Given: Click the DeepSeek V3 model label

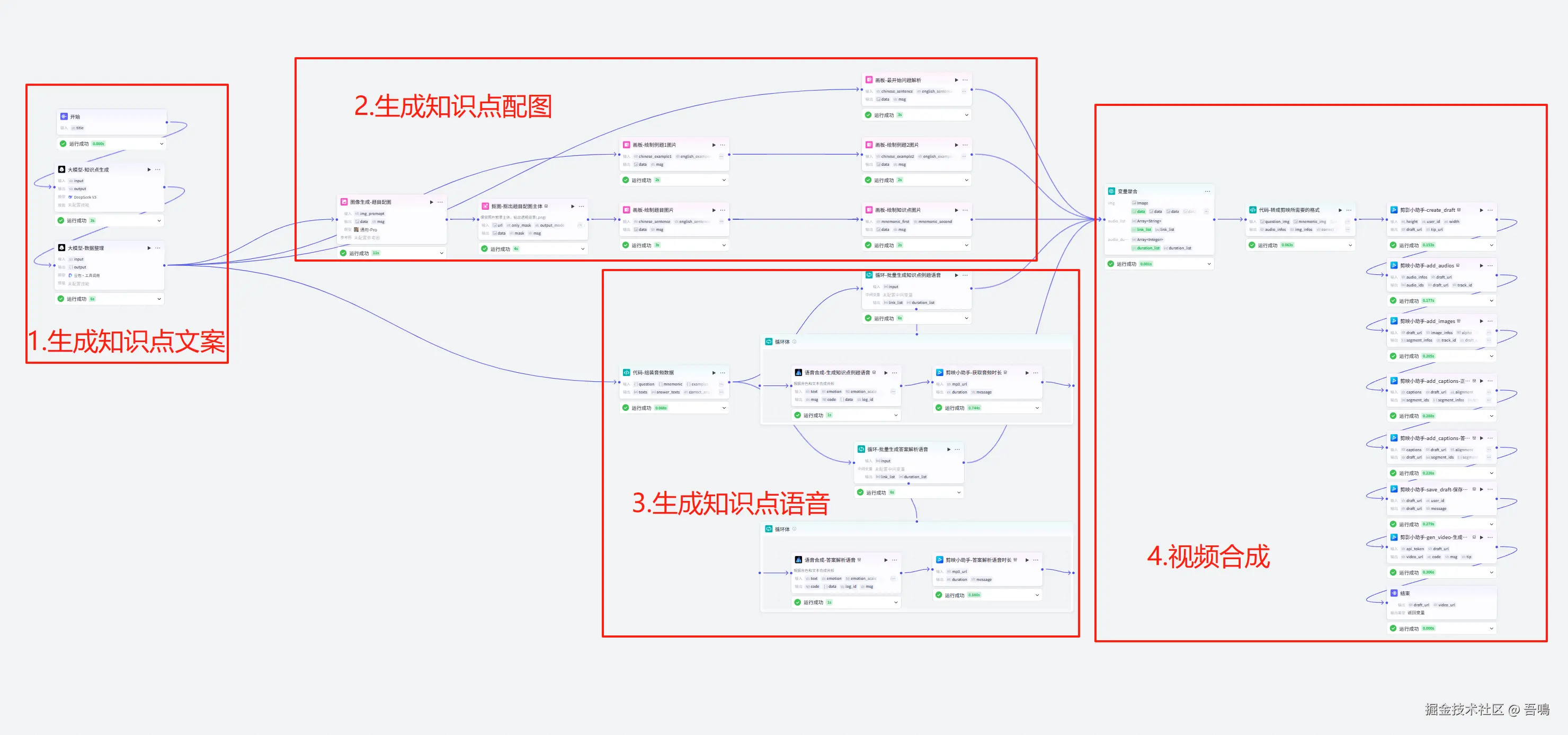Looking at the screenshot, I should 85,197.
